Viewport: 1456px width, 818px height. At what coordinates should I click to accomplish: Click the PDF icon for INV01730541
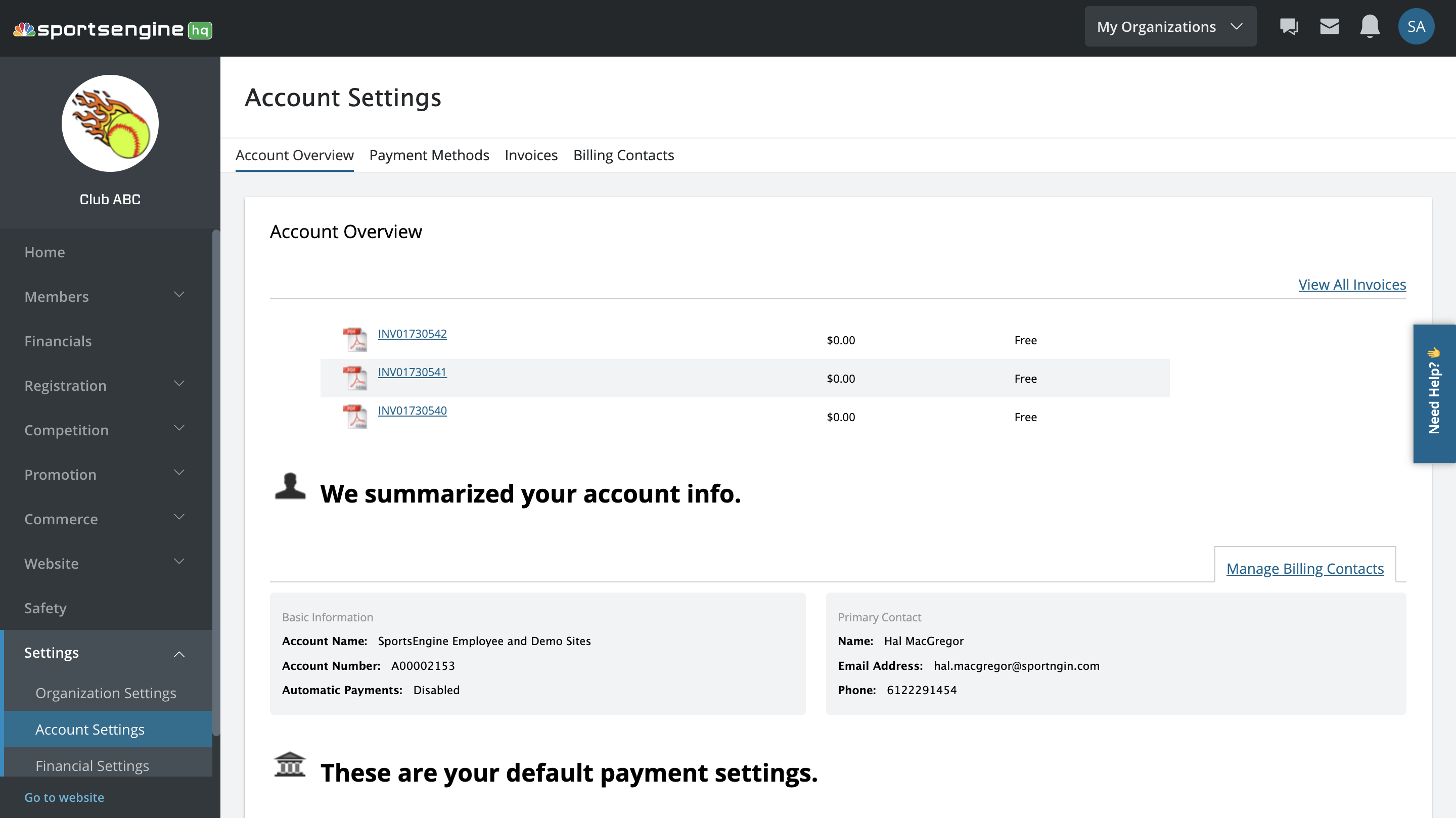coord(355,378)
